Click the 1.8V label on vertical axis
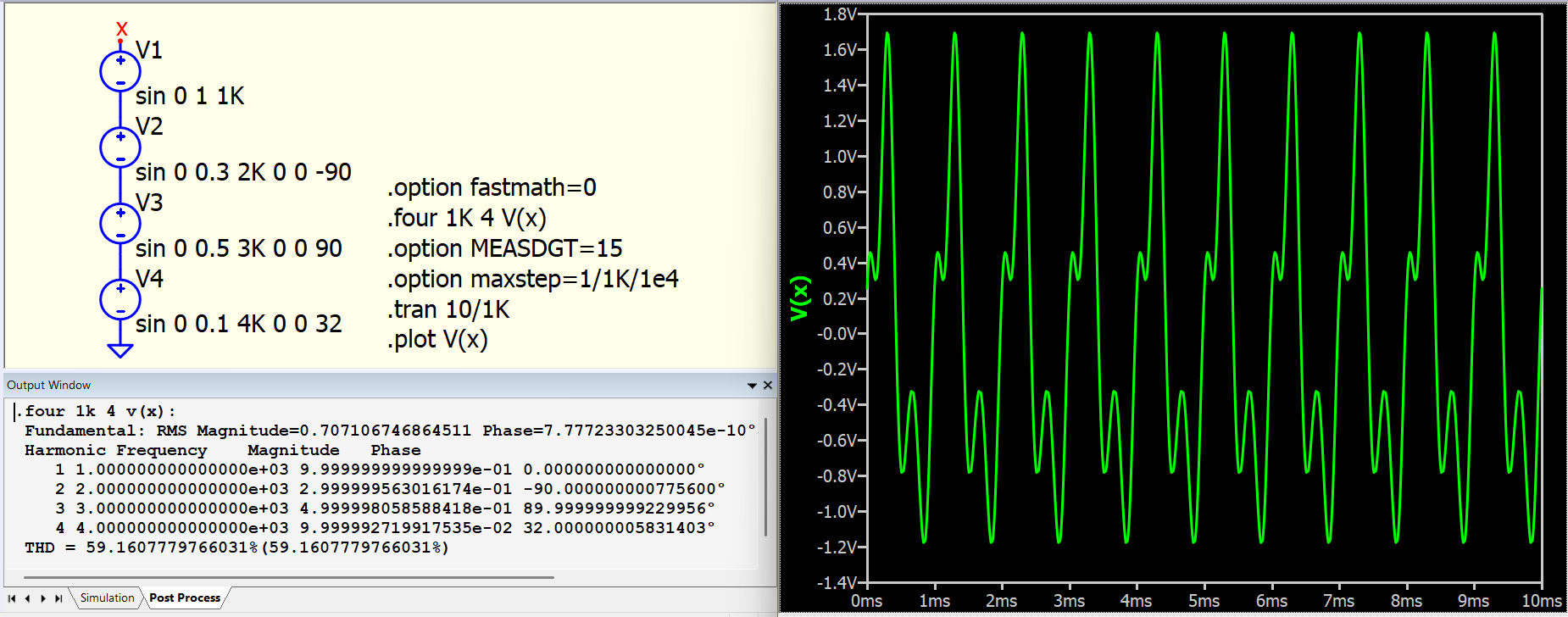The height and width of the screenshot is (617, 1568). [x=840, y=14]
